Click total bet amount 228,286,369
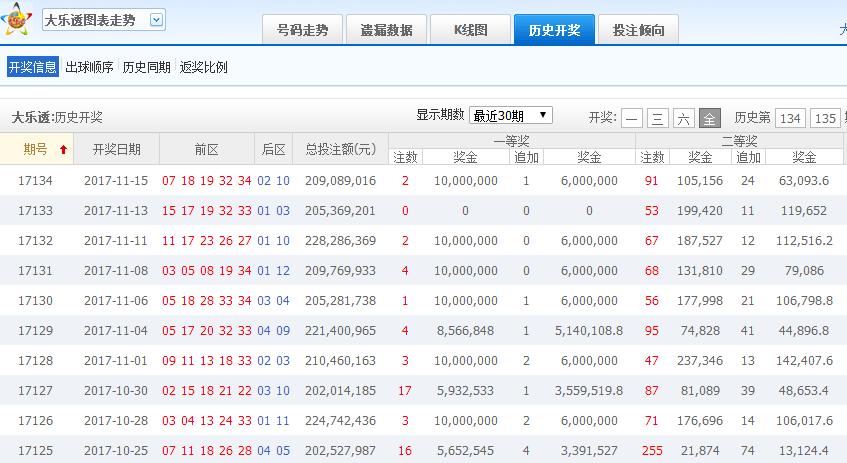 [x=340, y=240]
